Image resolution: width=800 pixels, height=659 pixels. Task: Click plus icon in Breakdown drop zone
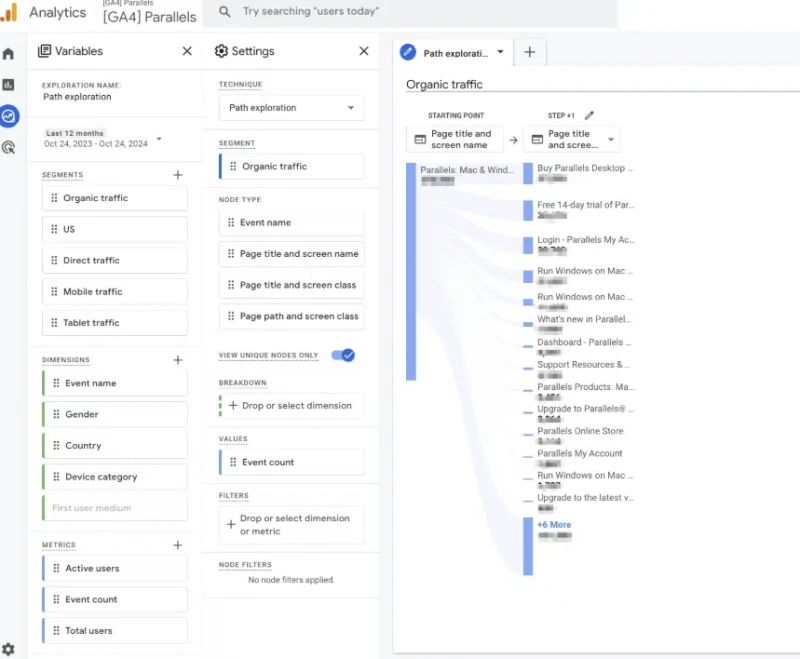[233, 405]
